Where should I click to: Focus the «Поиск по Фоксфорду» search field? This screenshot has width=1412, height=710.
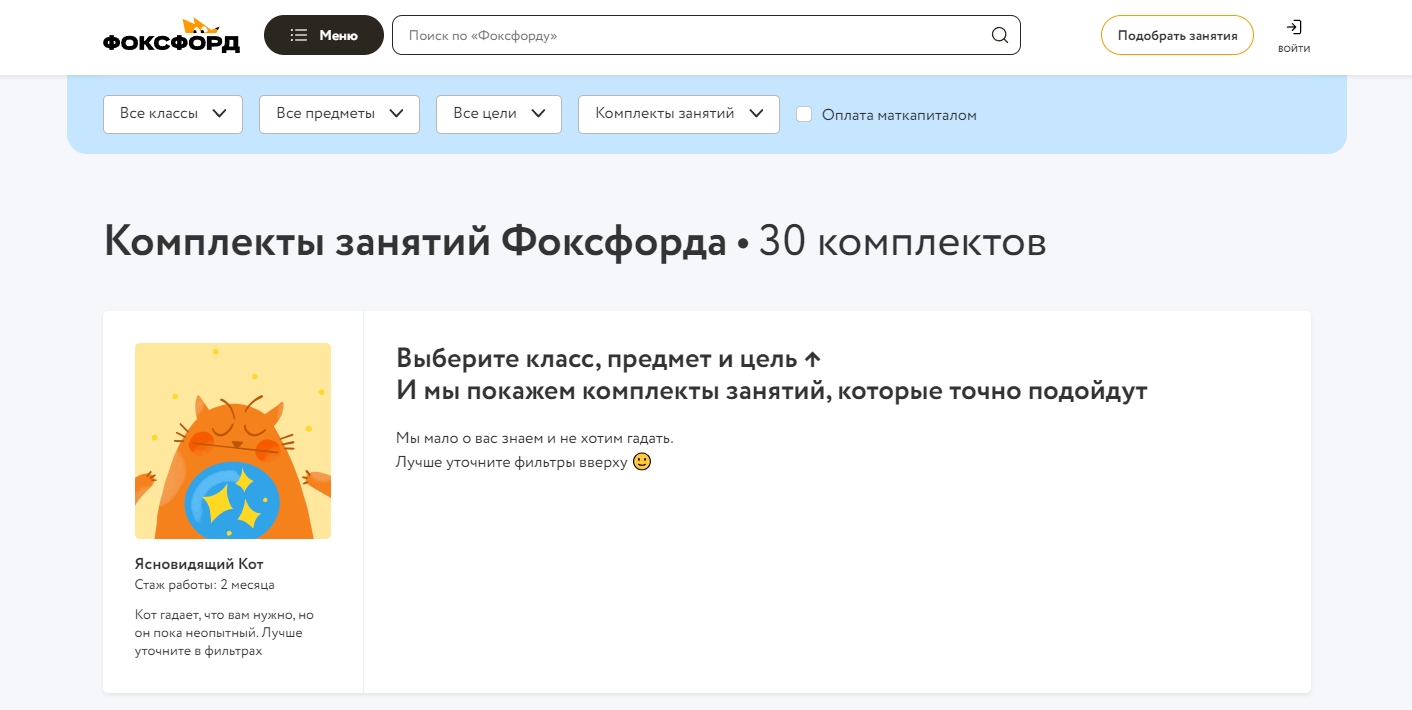[706, 35]
